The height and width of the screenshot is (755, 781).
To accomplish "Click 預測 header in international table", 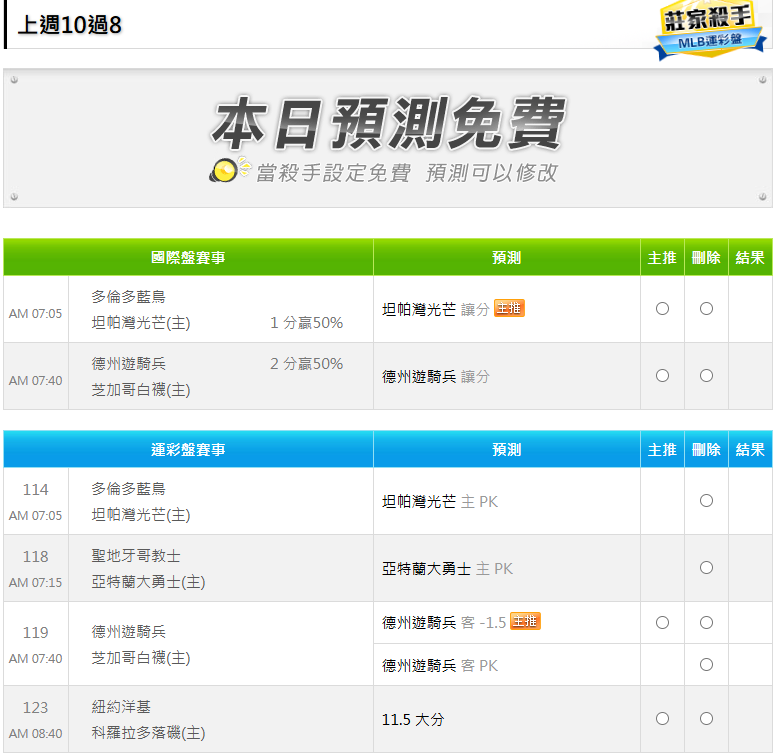I will pyautogui.click(x=507, y=257).
